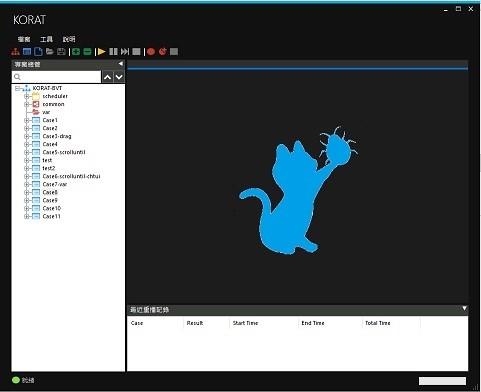Expand the Case1 tree node
The width and height of the screenshot is (481, 392).
pyautogui.click(x=26, y=120)
